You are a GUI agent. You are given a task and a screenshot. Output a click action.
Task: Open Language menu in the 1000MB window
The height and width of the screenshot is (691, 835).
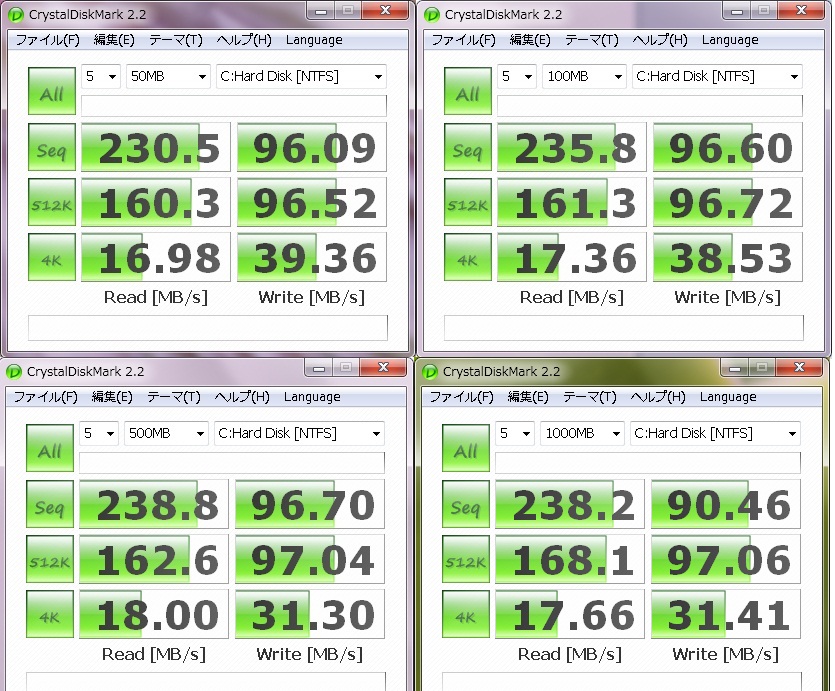(728, 397)
